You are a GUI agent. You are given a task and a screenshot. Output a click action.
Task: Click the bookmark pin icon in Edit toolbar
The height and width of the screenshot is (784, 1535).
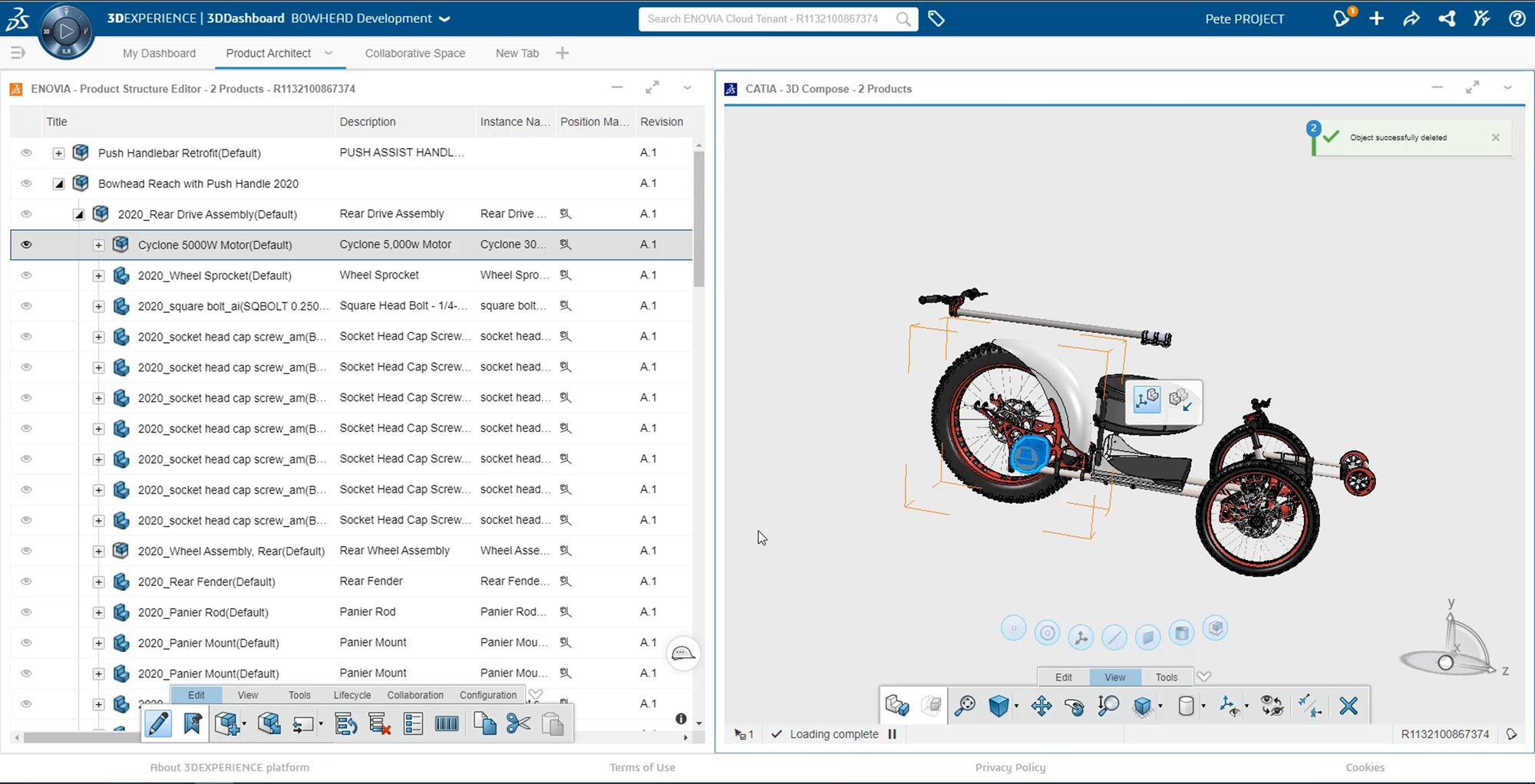pyautogui.click(x=193, y=723)
